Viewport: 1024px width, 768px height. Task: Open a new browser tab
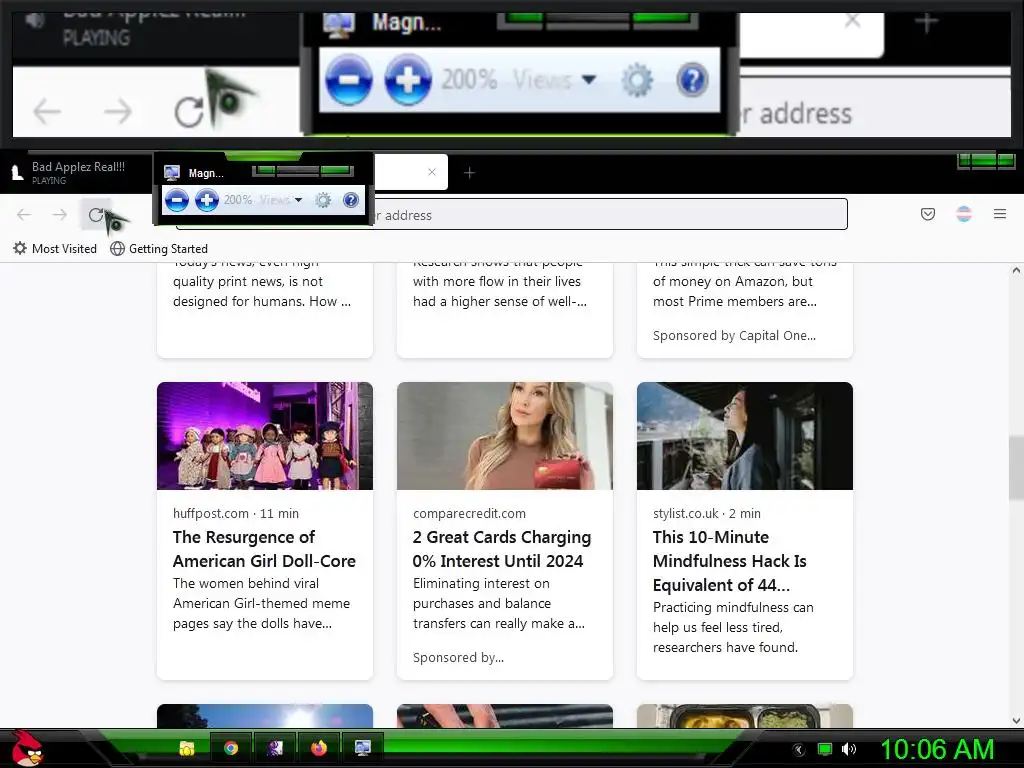469,172
